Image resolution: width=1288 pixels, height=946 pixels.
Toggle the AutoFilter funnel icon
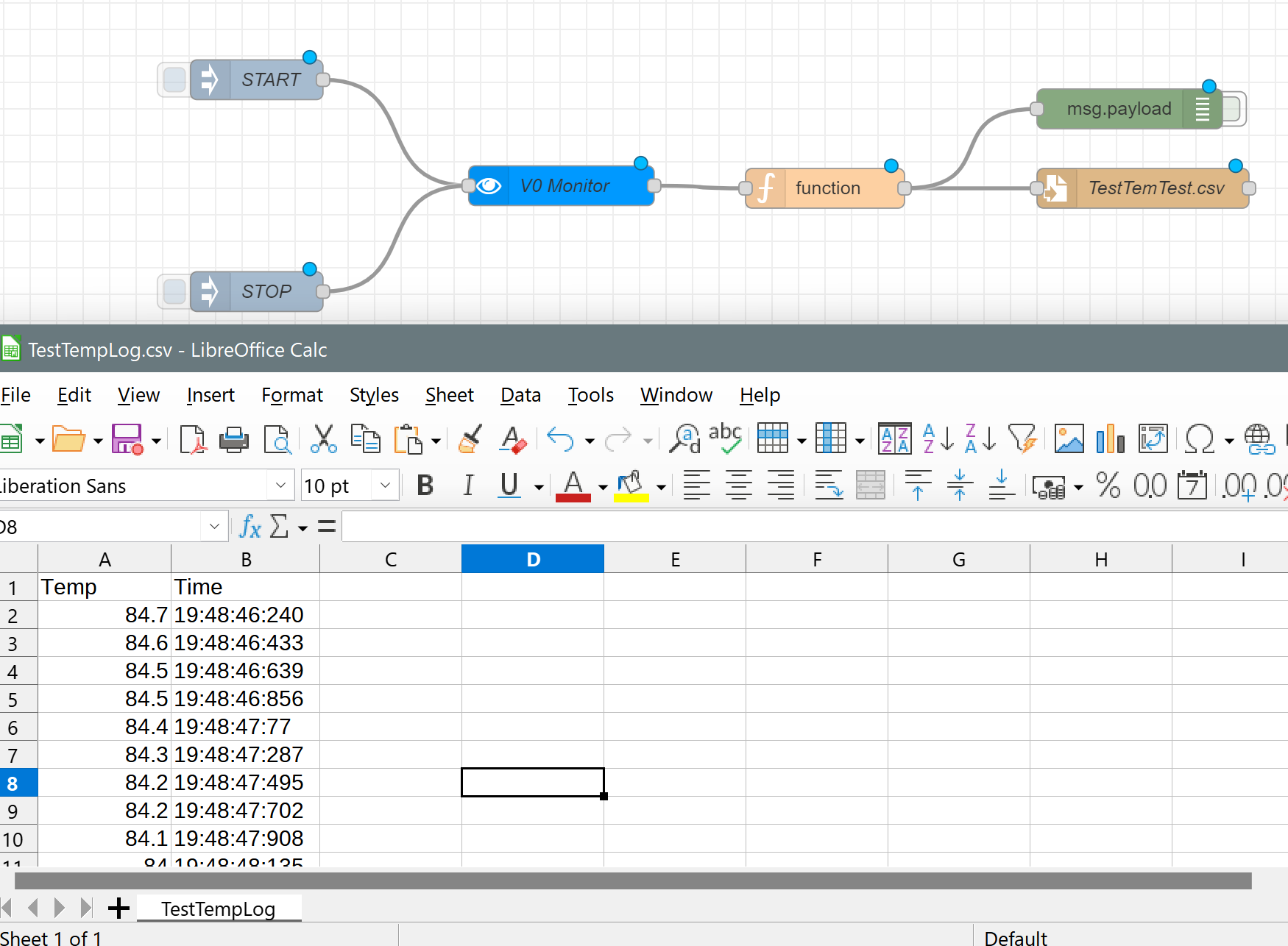[1022, 439]
